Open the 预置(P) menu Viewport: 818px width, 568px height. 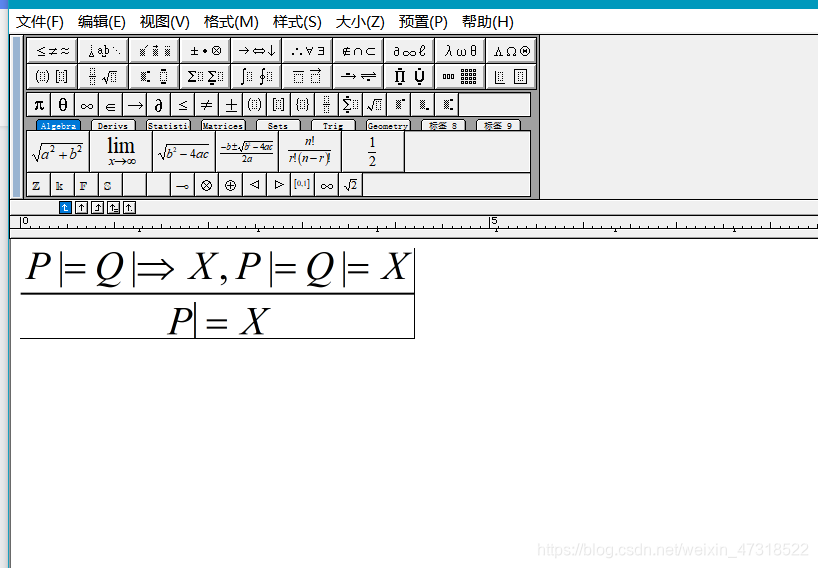click(423, 22)
